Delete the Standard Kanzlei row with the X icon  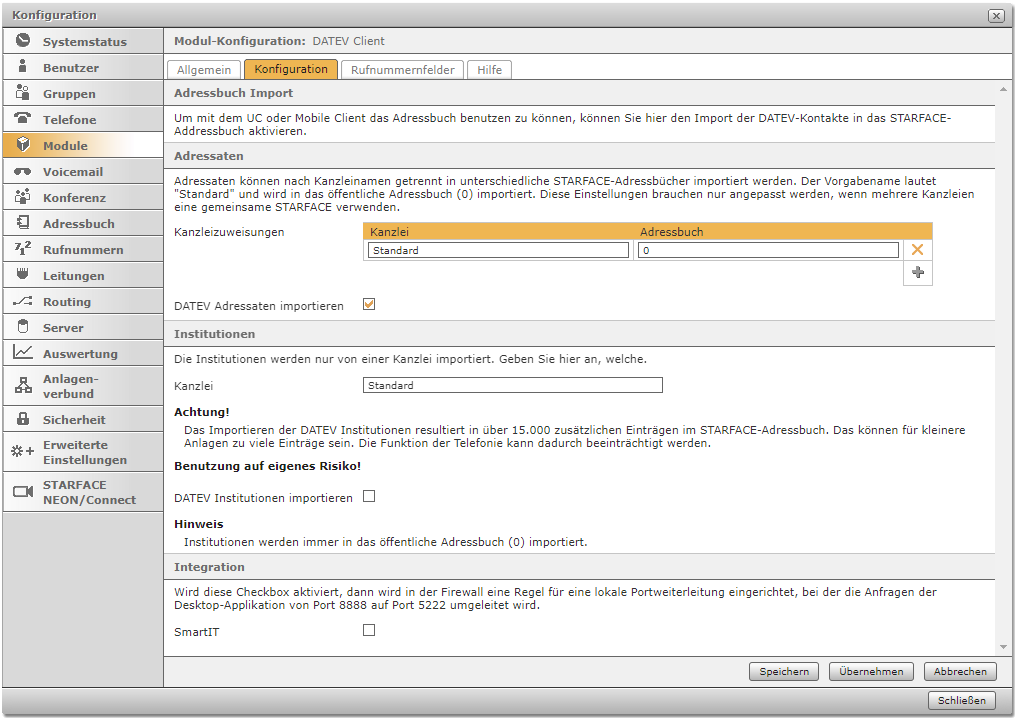pyautogui.click(x=917, y=250)
